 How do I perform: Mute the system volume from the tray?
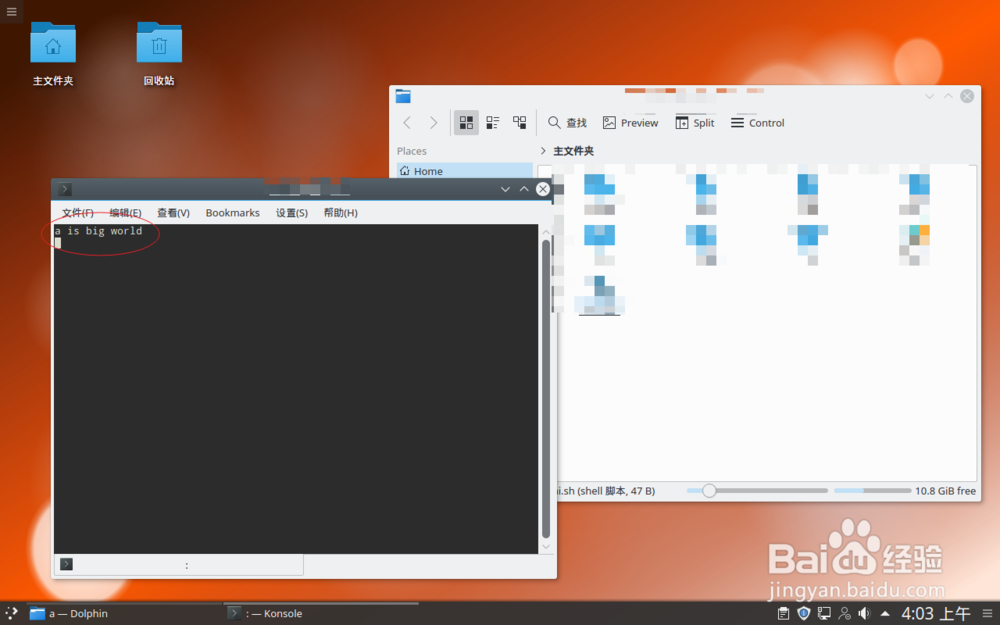pyautogui.click(x=864, y=612)
